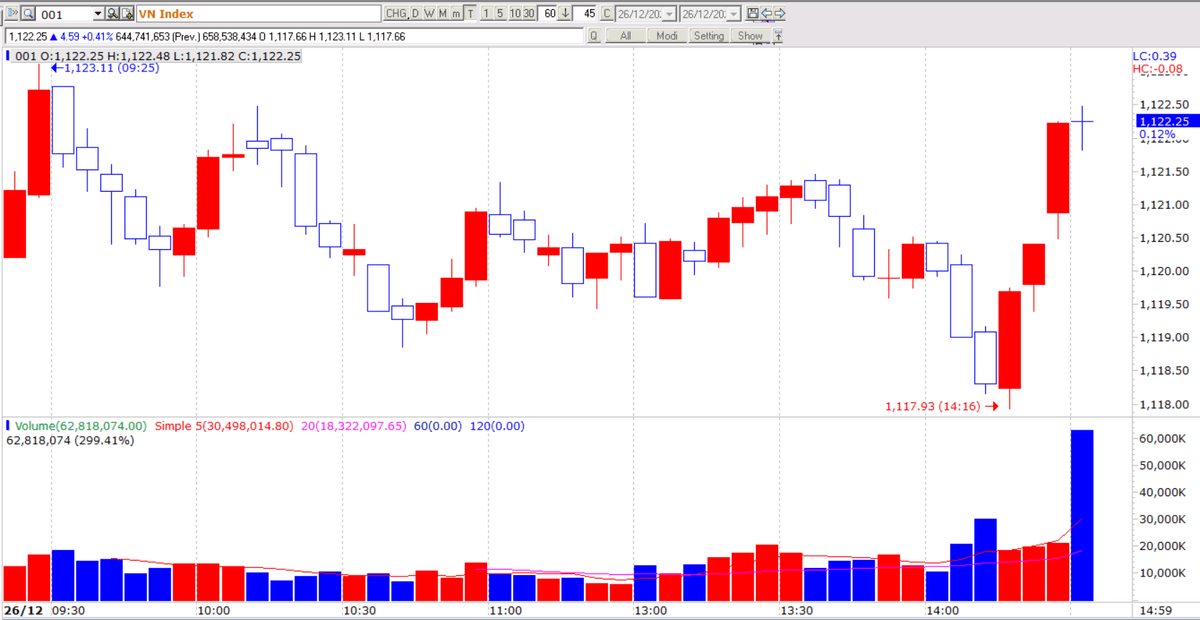
Task: Click the save chart floppy disk icon
Action: (752, 14)
